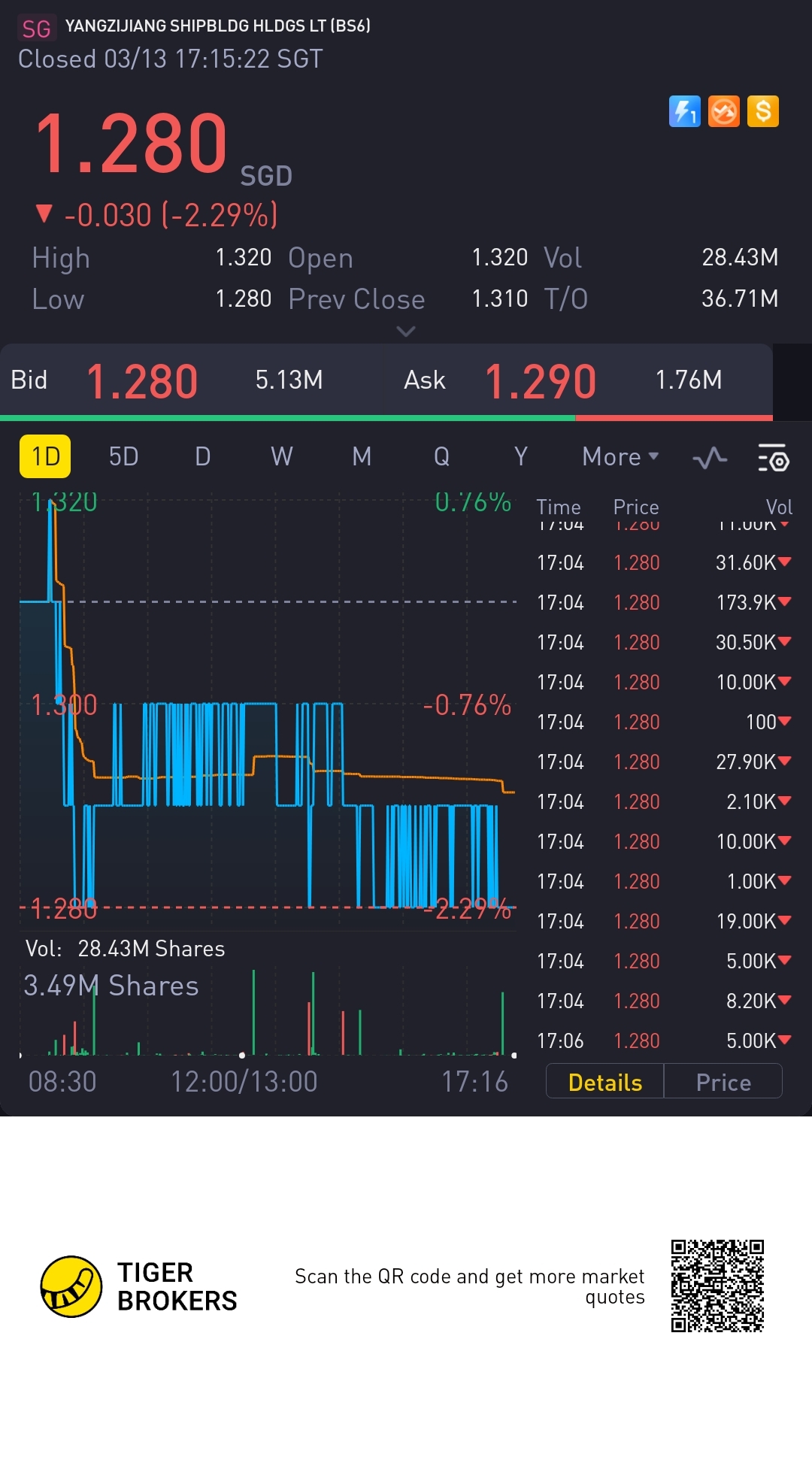This screenshot has width=812, height=1457.
Task: Tap the T/O 36.71M value
Action: coord(740,298)
